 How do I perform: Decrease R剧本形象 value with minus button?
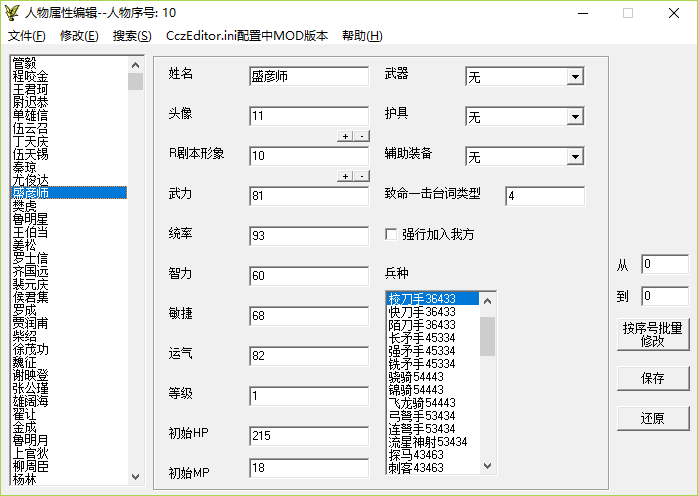click(362, 176)
